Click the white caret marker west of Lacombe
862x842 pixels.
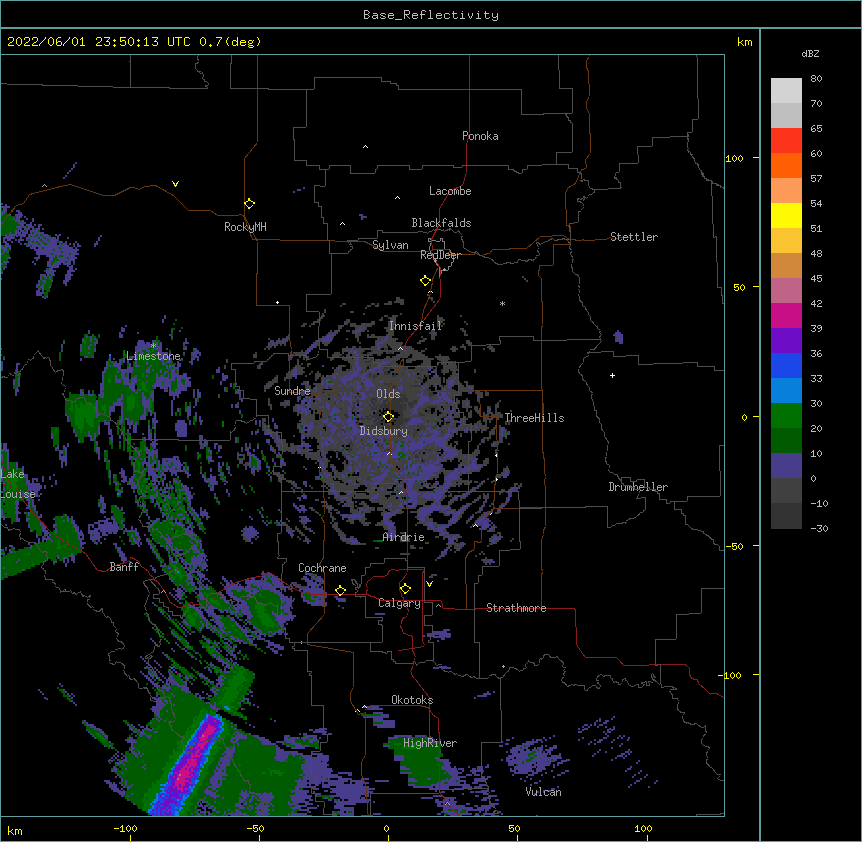pos(397,198)
